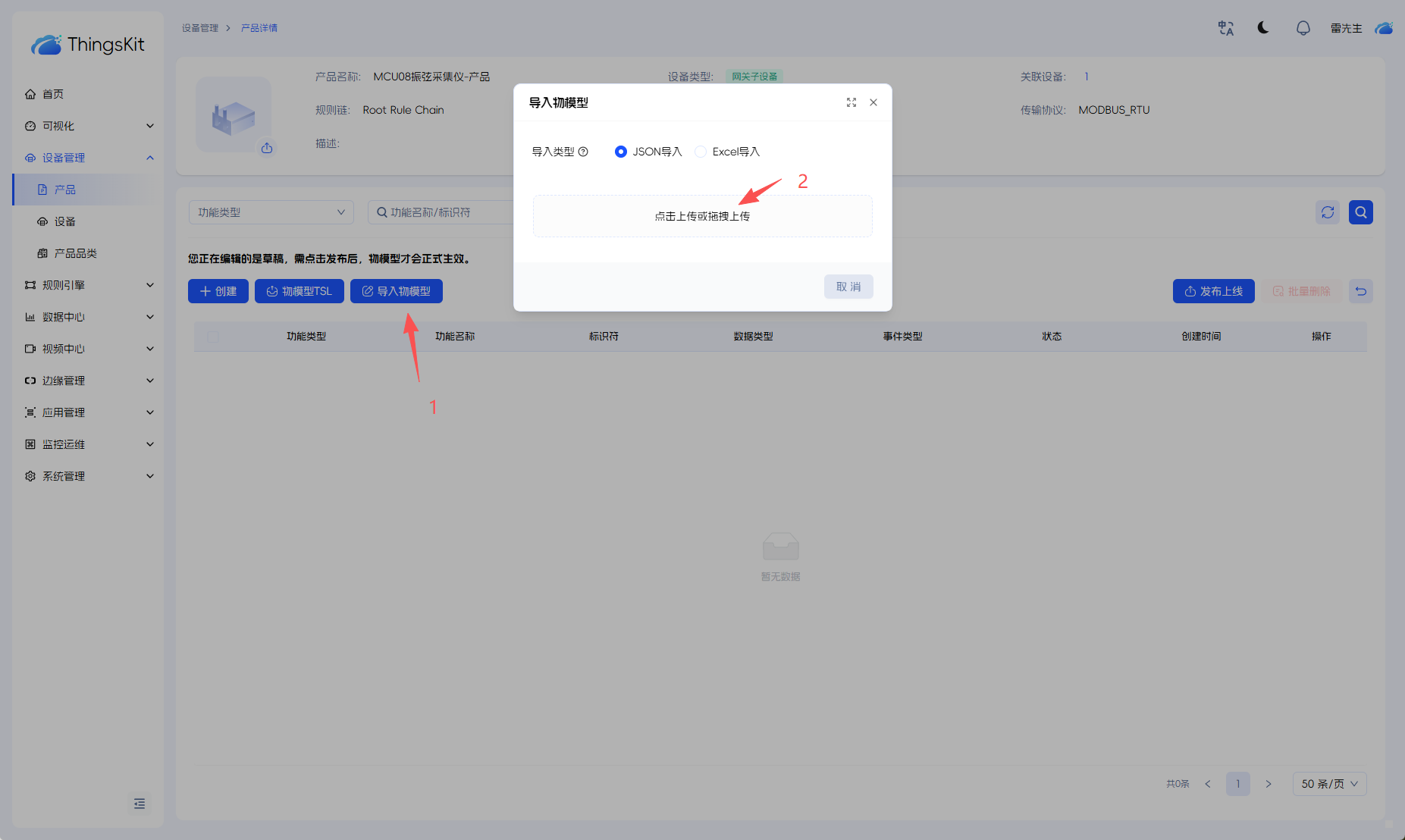Select the Excel导入 radio option
This screenshot has width=1405, height=840.
701,152
